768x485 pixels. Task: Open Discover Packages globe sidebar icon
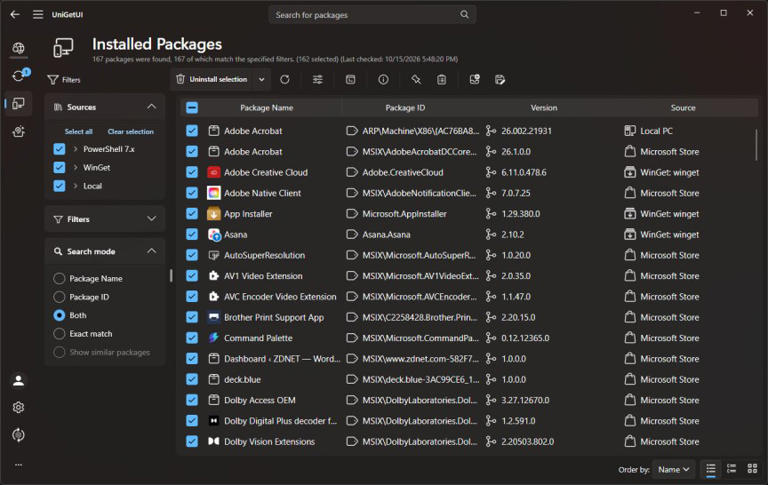19,48
